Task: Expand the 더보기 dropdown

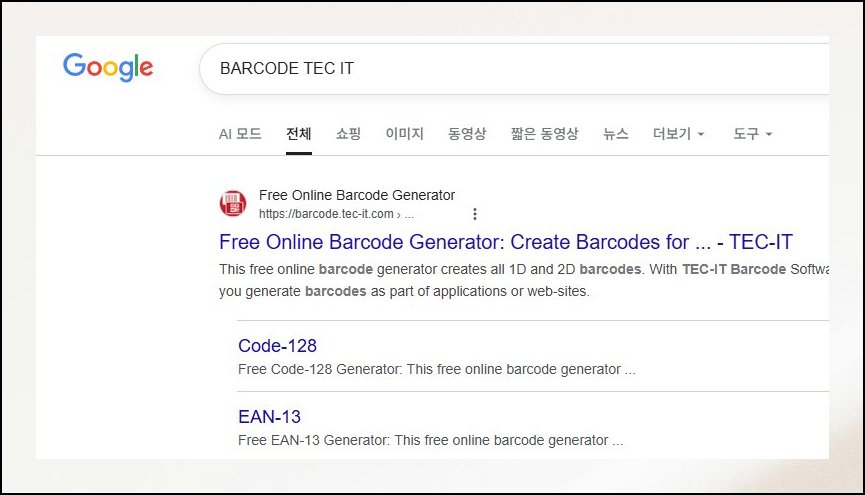Action: click(679, 134)
